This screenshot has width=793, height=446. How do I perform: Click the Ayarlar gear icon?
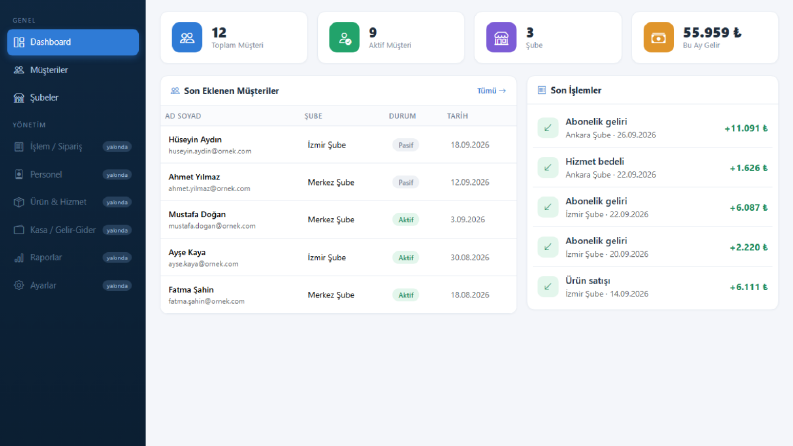[x=19, y=285]
